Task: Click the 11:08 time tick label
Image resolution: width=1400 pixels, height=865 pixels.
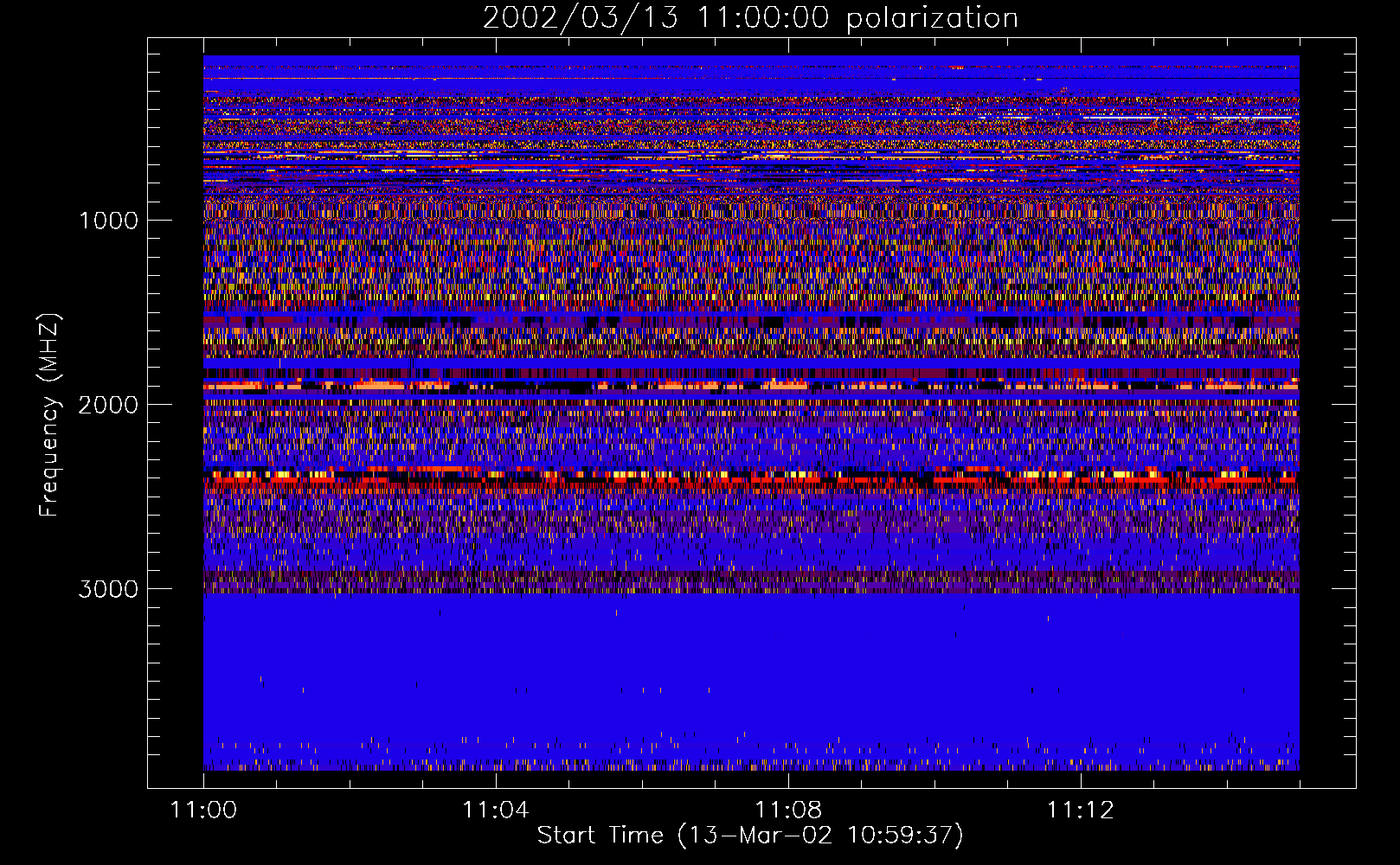Action: (x=787, y=810)
